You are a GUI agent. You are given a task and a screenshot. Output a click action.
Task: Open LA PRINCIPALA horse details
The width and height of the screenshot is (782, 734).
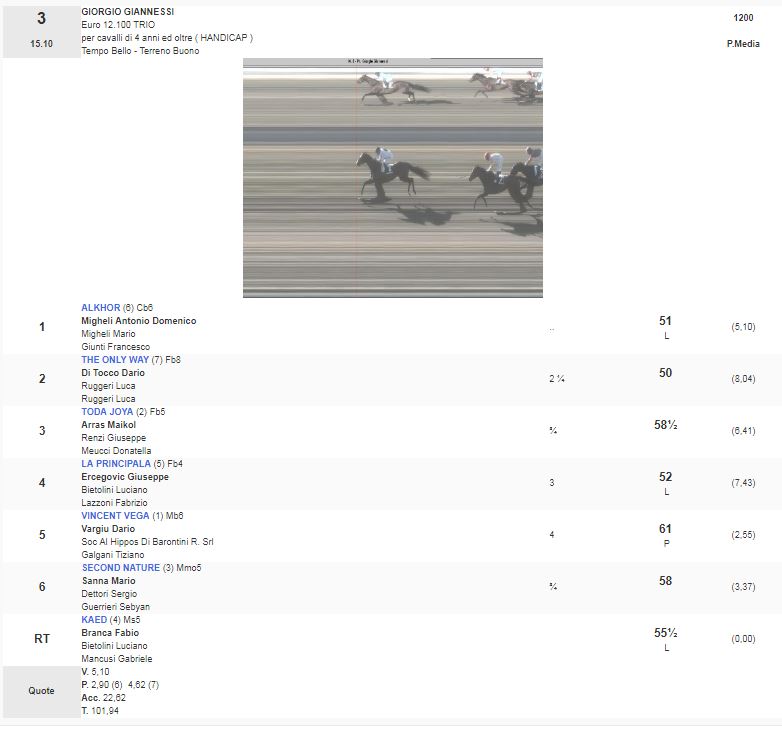(116, 464)
